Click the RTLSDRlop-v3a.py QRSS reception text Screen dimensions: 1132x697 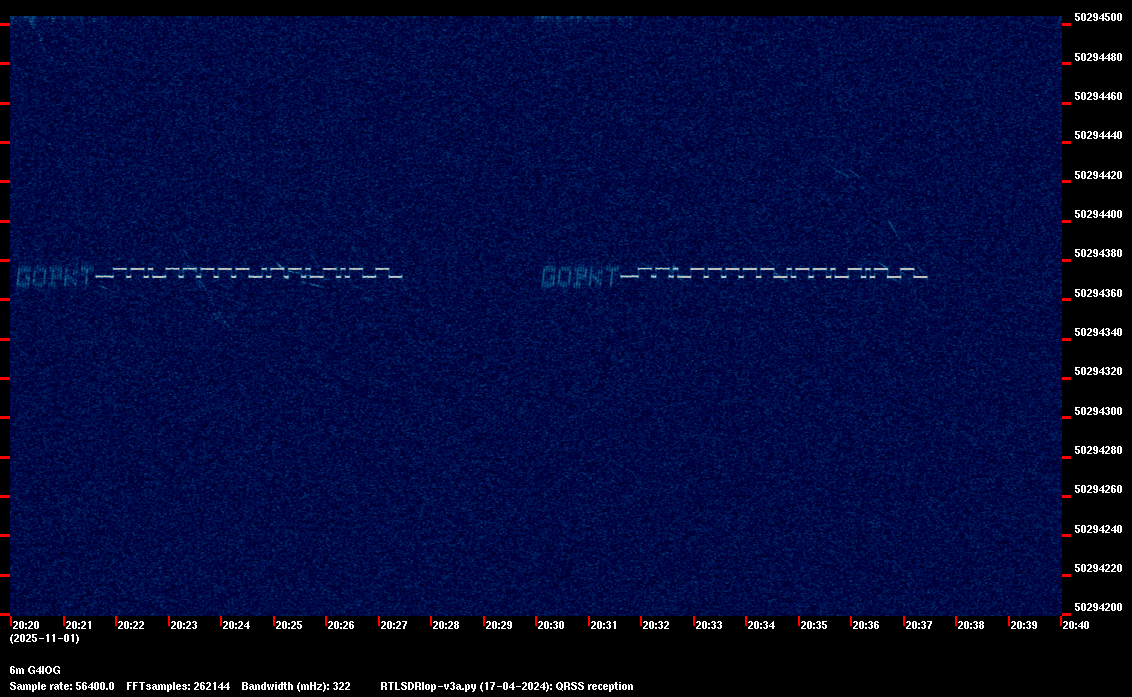[x=507, y=686]
